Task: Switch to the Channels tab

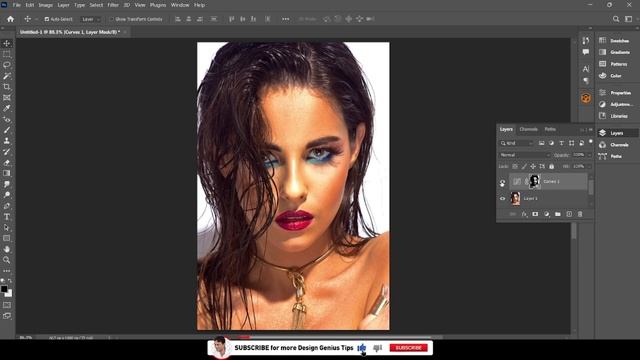Action: (529, 129)
